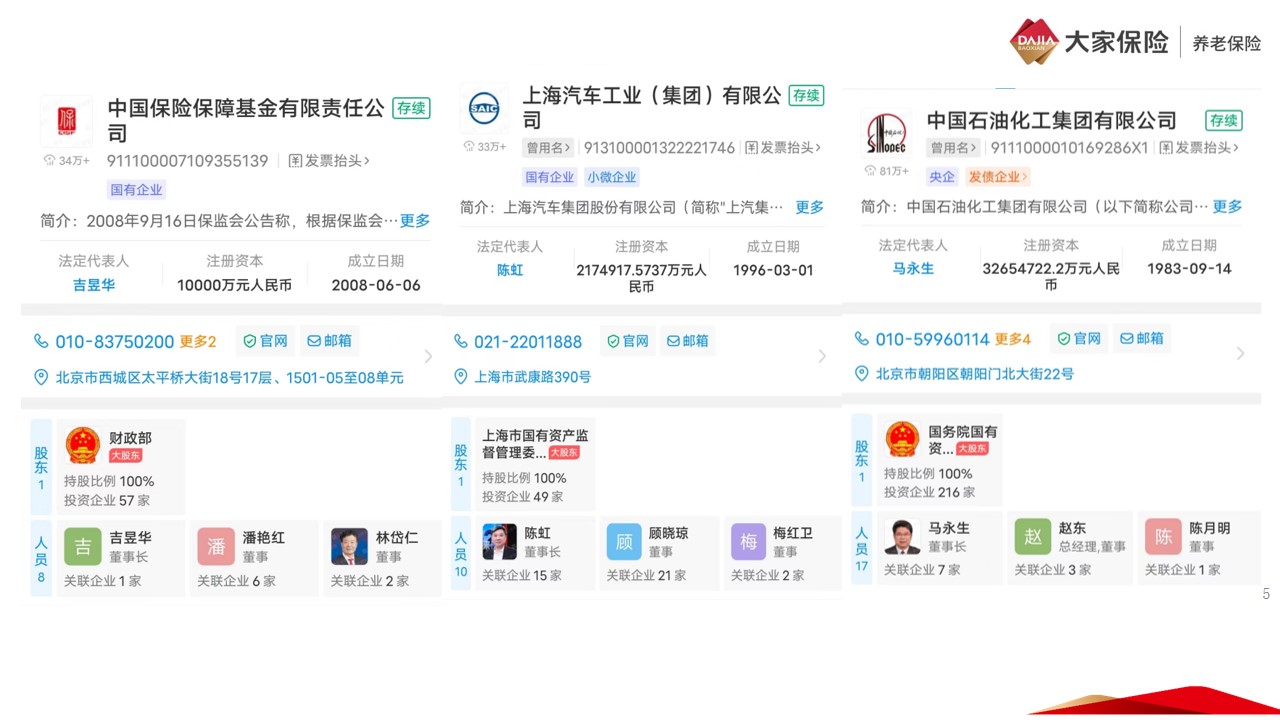This screenshot has width=1280, height=720.
Task: Select 人员 17 tab
Action: pos(861,548)
